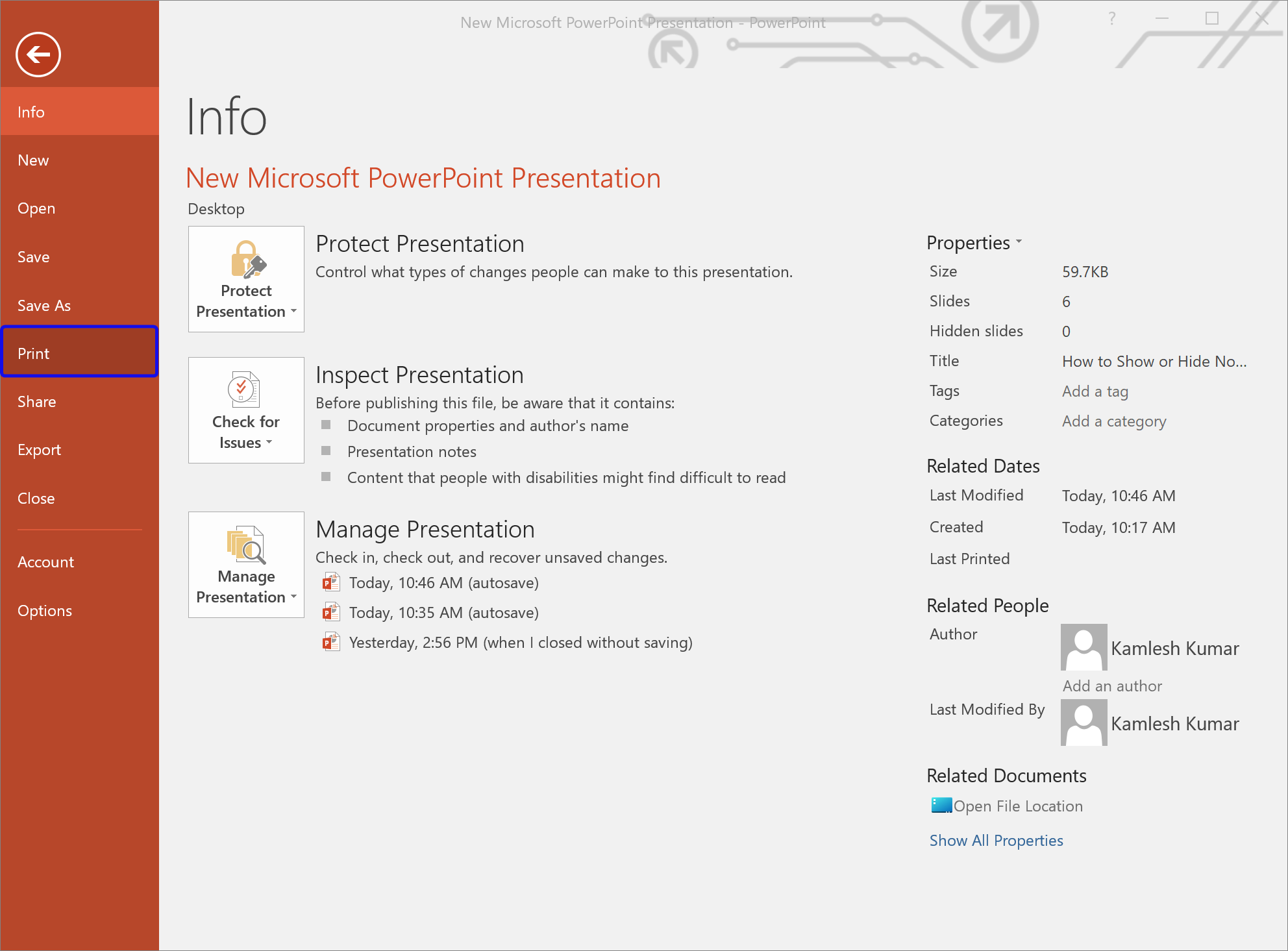Click the Presentation notes bullet item
The width and height of the screenshot is (1288, 951).
[x=412, y=452]
